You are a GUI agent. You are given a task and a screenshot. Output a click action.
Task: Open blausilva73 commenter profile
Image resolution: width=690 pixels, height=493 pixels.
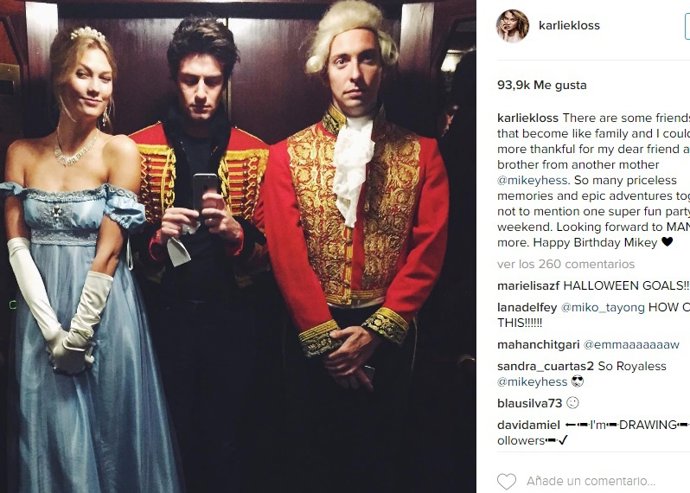530,403
